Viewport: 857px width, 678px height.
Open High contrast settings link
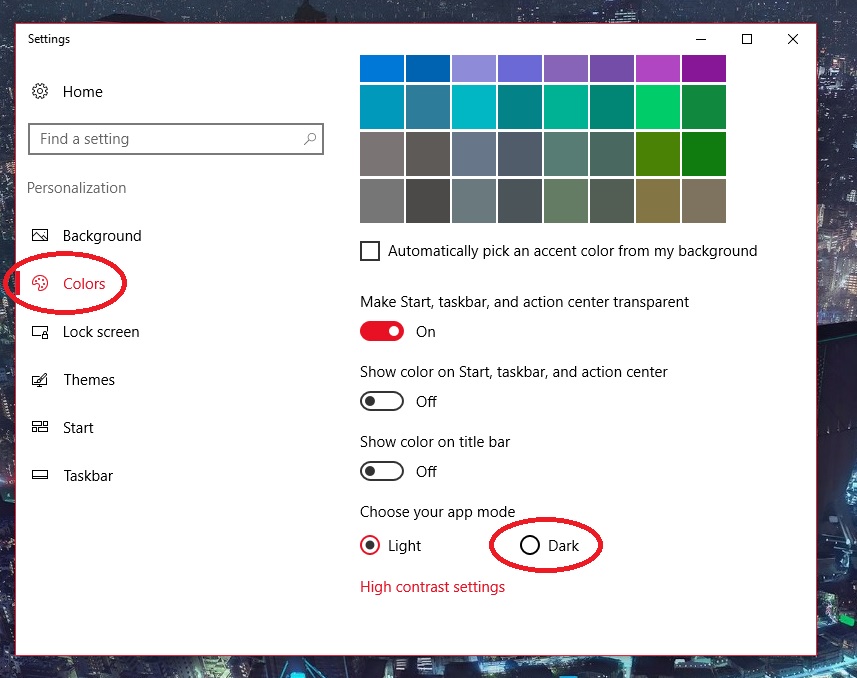432,587
